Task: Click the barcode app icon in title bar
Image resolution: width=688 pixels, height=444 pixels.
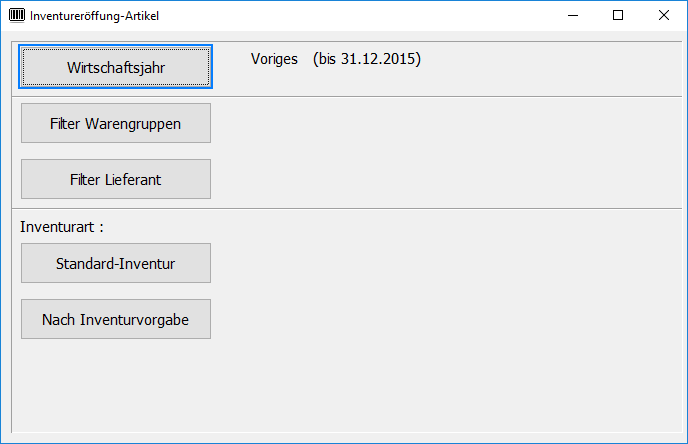Action: [x=16, y=15]
